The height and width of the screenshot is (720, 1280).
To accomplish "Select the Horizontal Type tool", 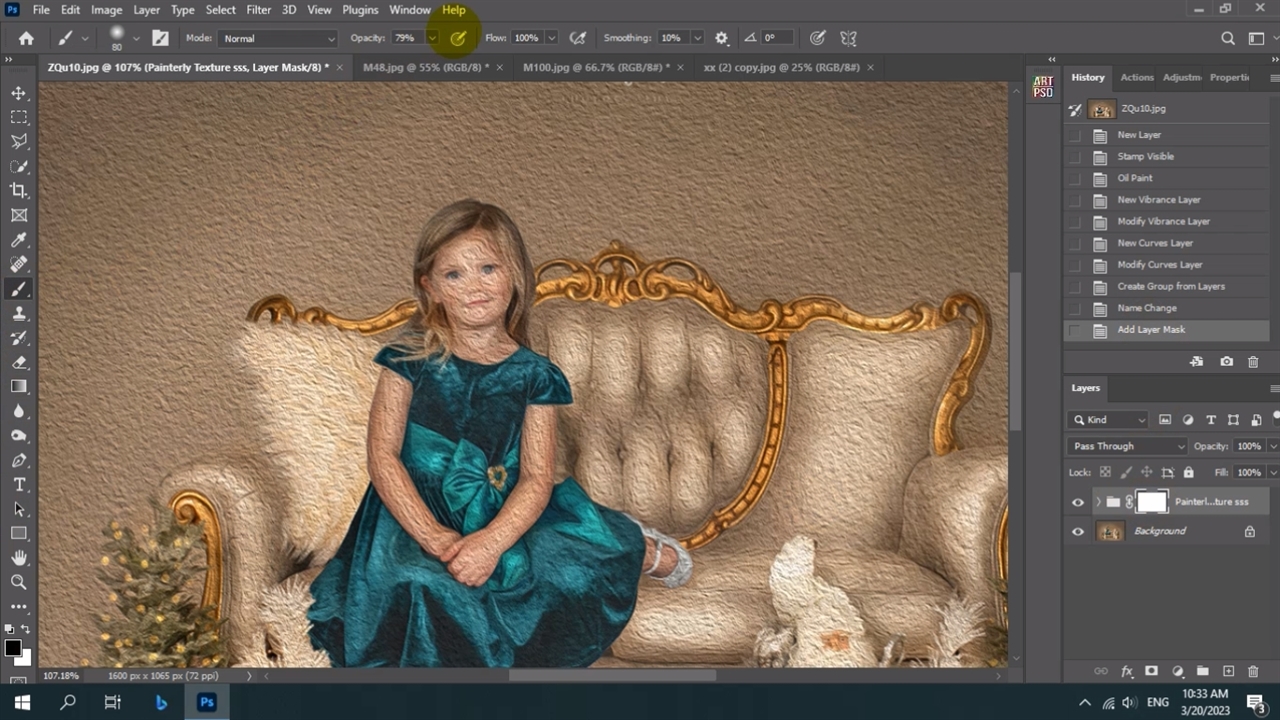I will (x=19, y=484).
